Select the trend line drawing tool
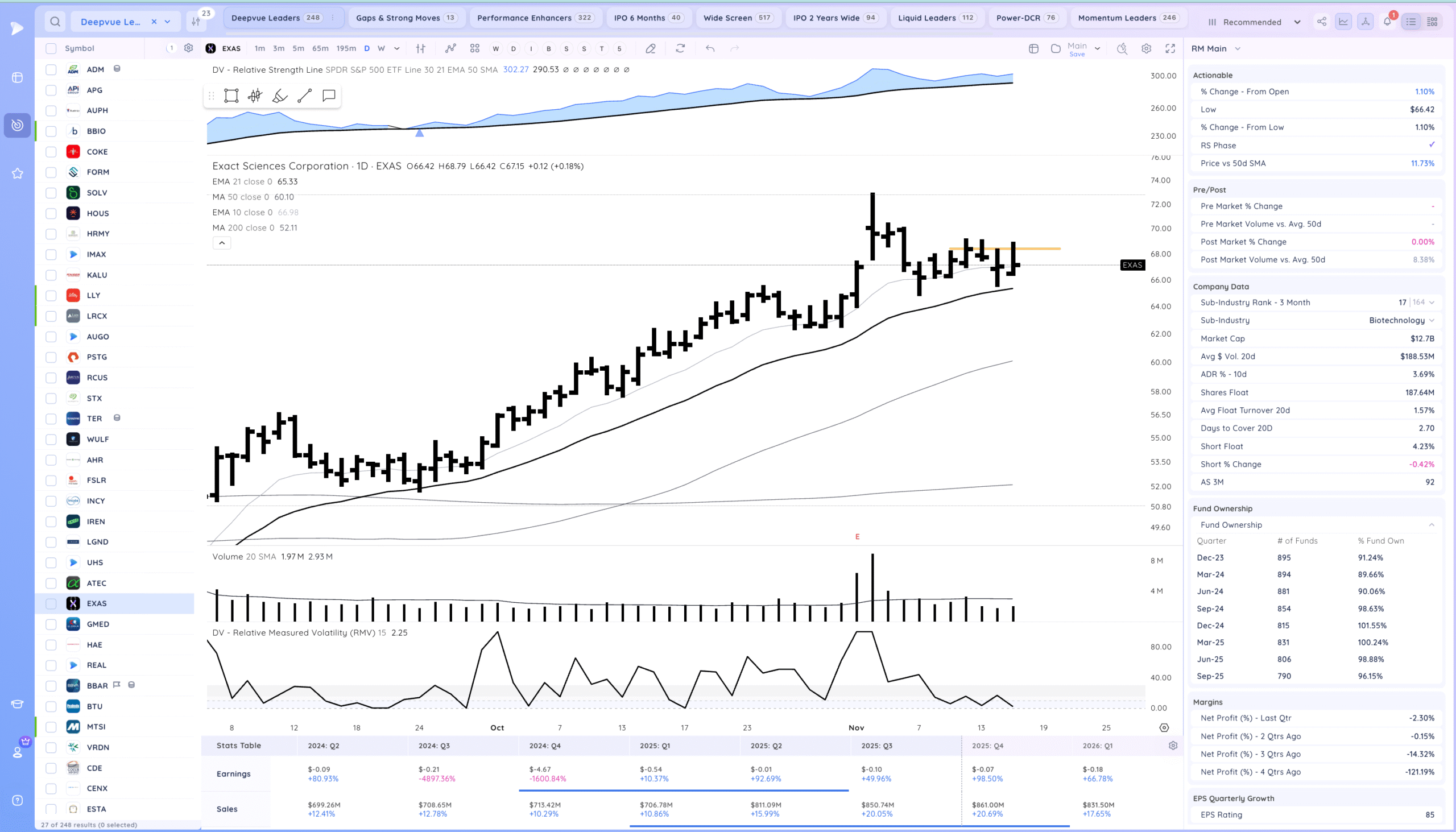 pyautogui.click(x=305, y=96)
